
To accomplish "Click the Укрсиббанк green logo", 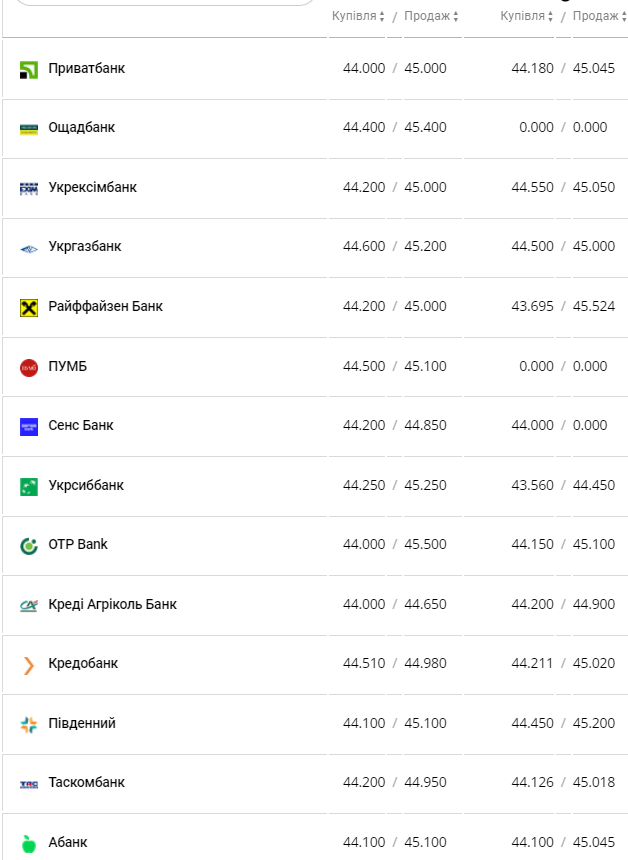I will point(28,486).
